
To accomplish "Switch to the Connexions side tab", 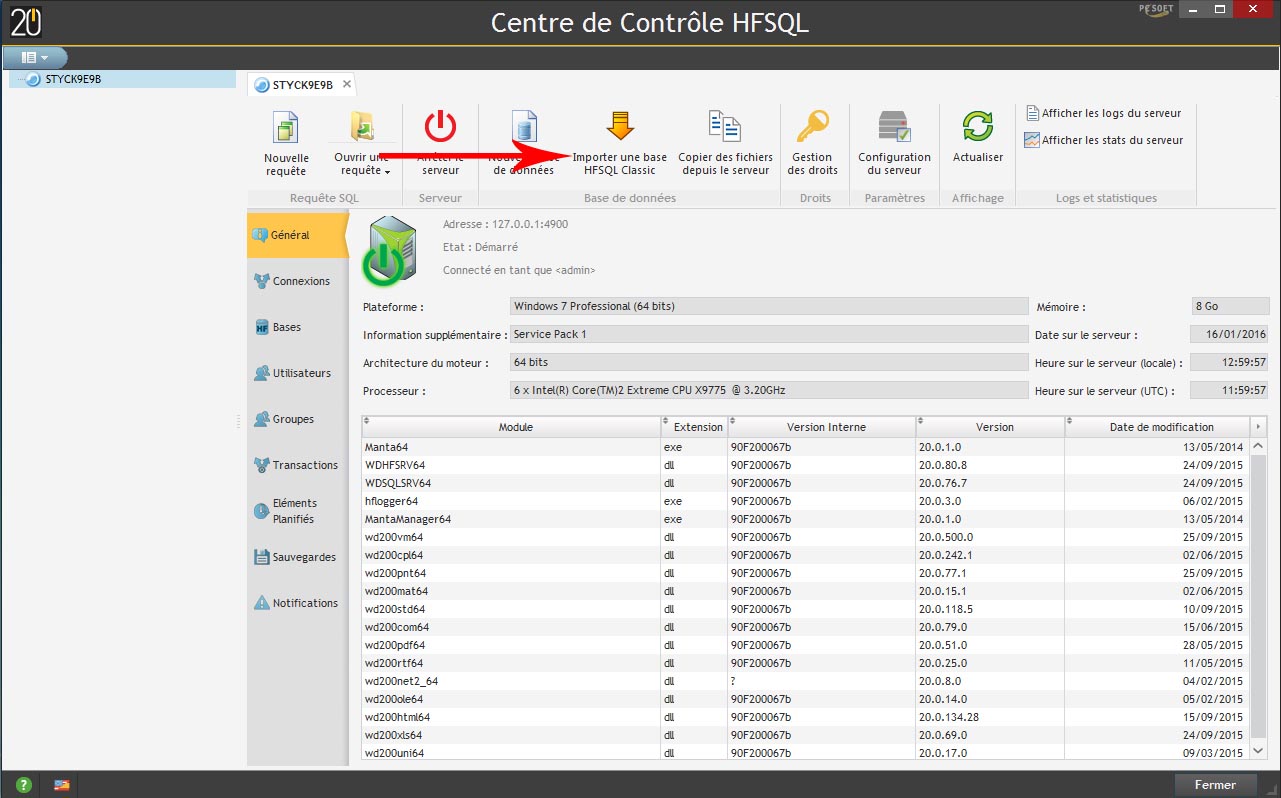I will [x=297, y=282].
